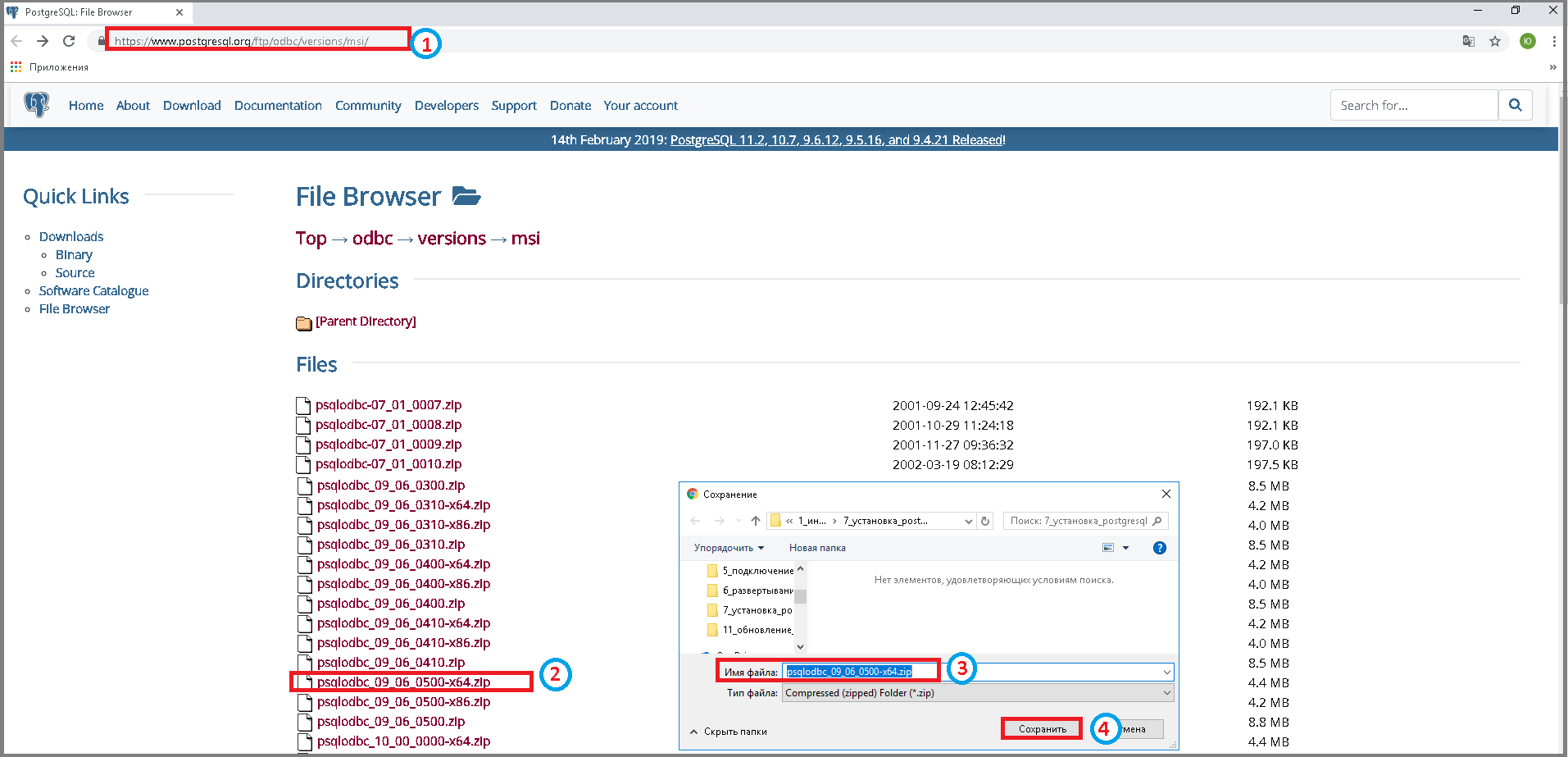The width and height of the screenshot is (1568, 757).
Task: Click the PostgreSQL elephant logo
Action: [37, 105]
